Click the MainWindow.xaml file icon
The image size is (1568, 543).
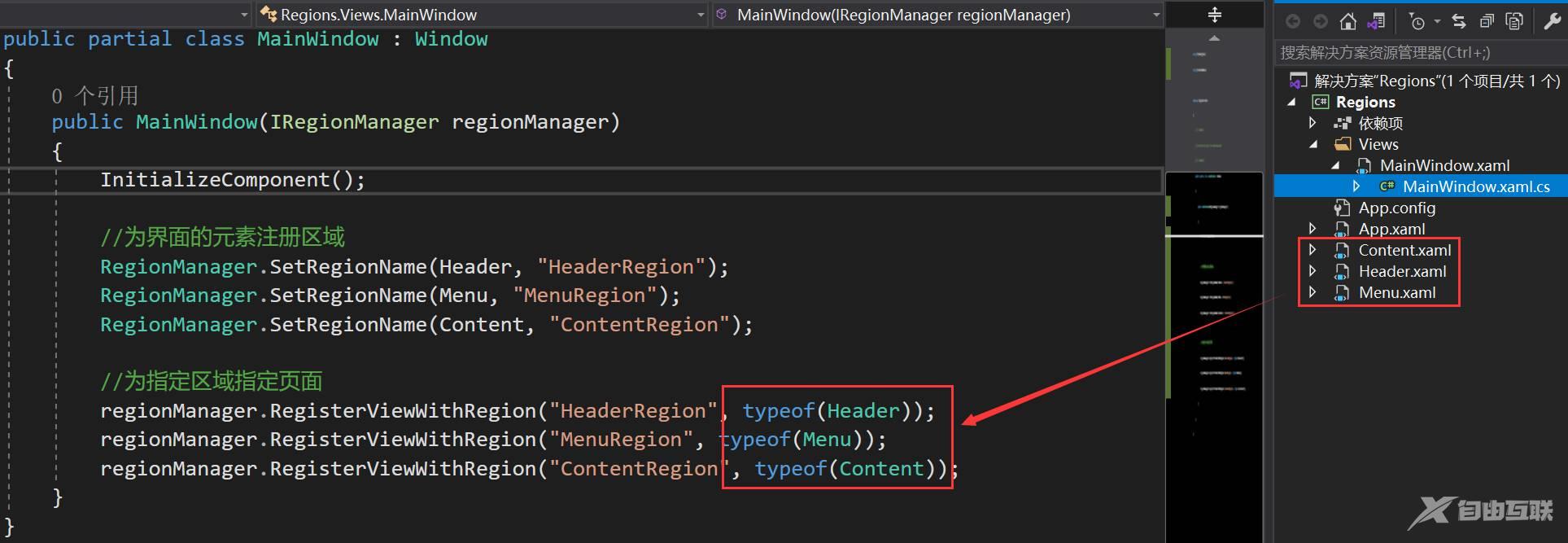tap(1365, 165)
